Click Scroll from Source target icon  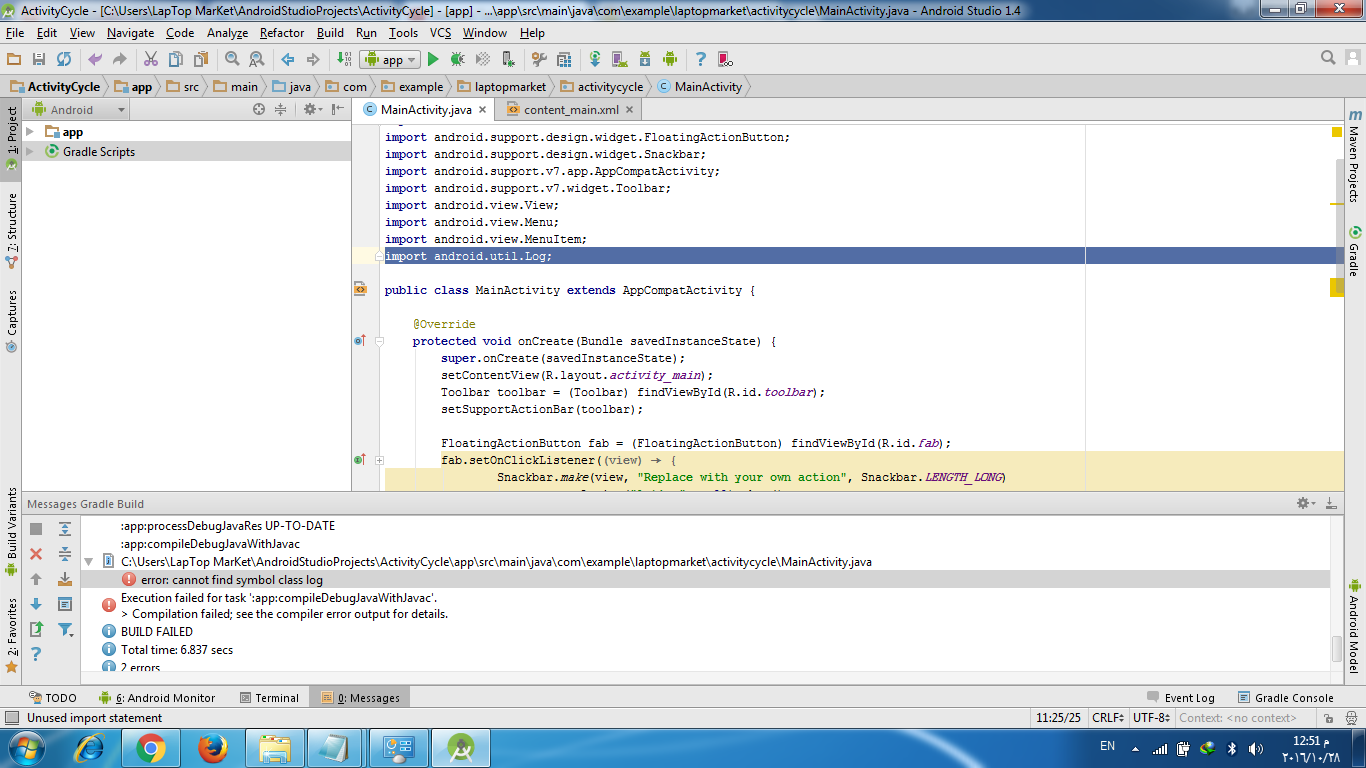259,110
